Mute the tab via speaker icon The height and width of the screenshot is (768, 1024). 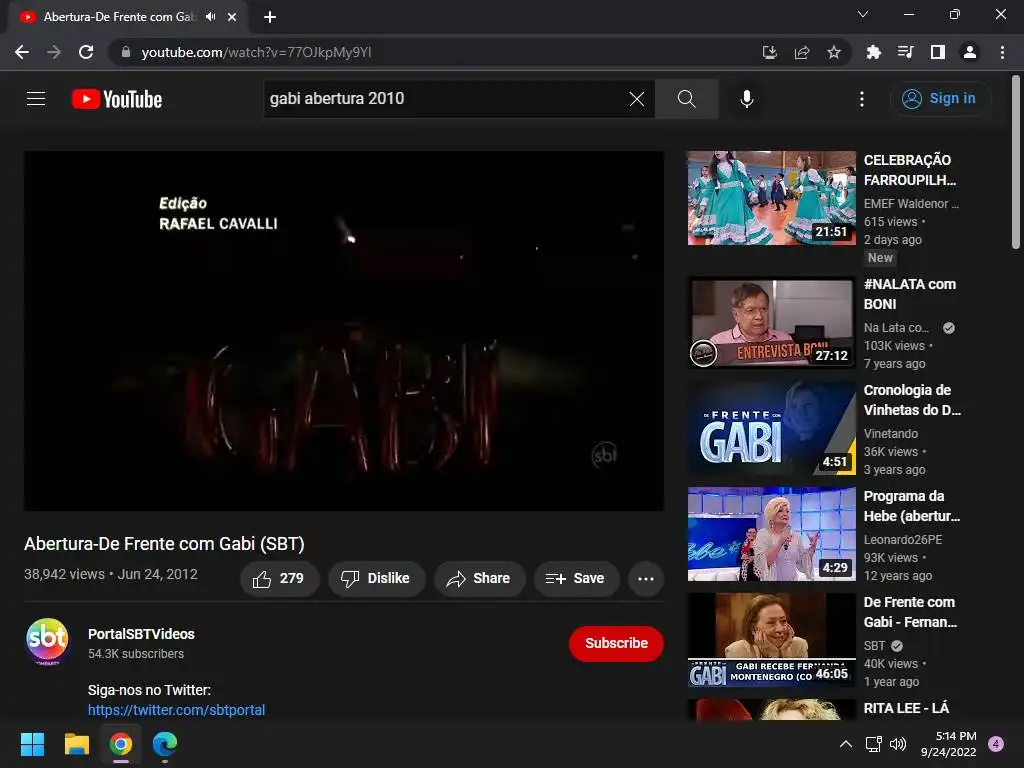[x=211, y=17]
